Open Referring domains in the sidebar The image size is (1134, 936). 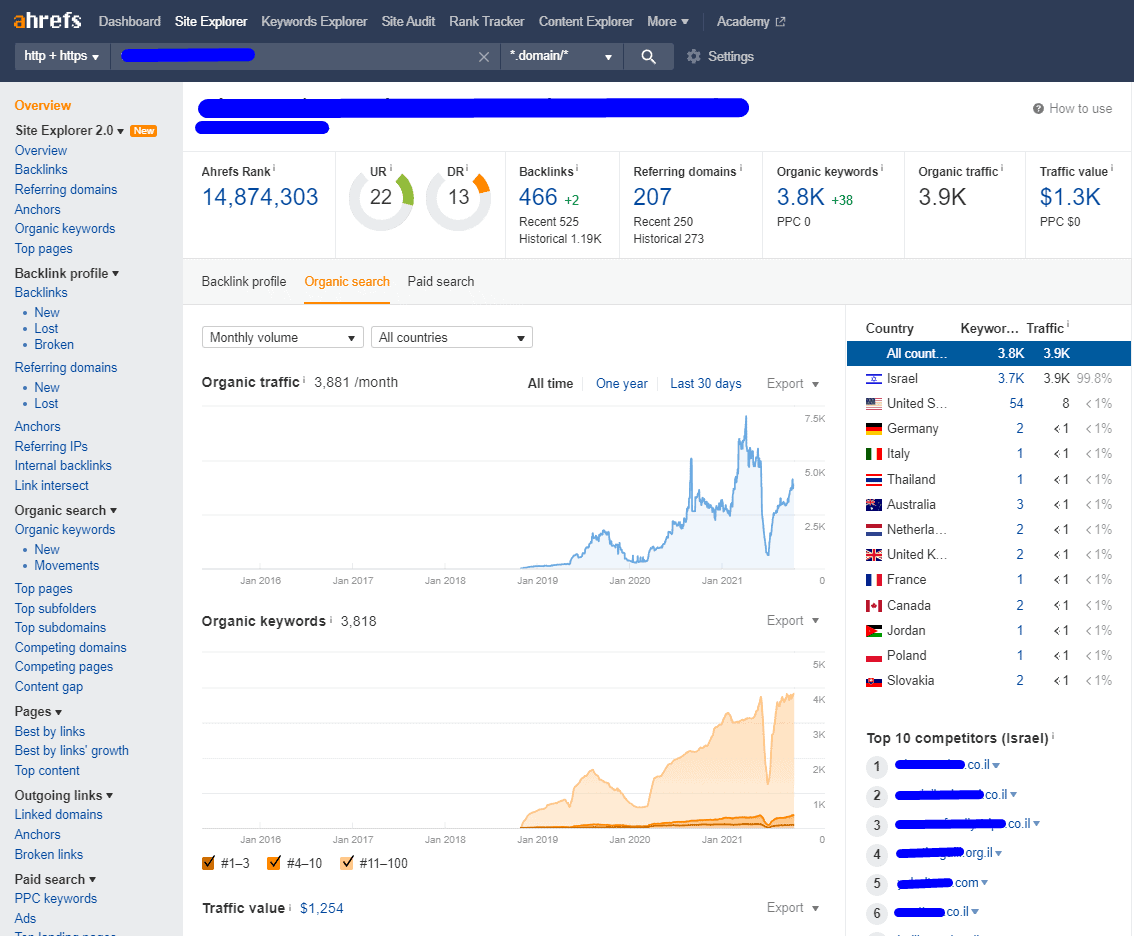(66, 190)
